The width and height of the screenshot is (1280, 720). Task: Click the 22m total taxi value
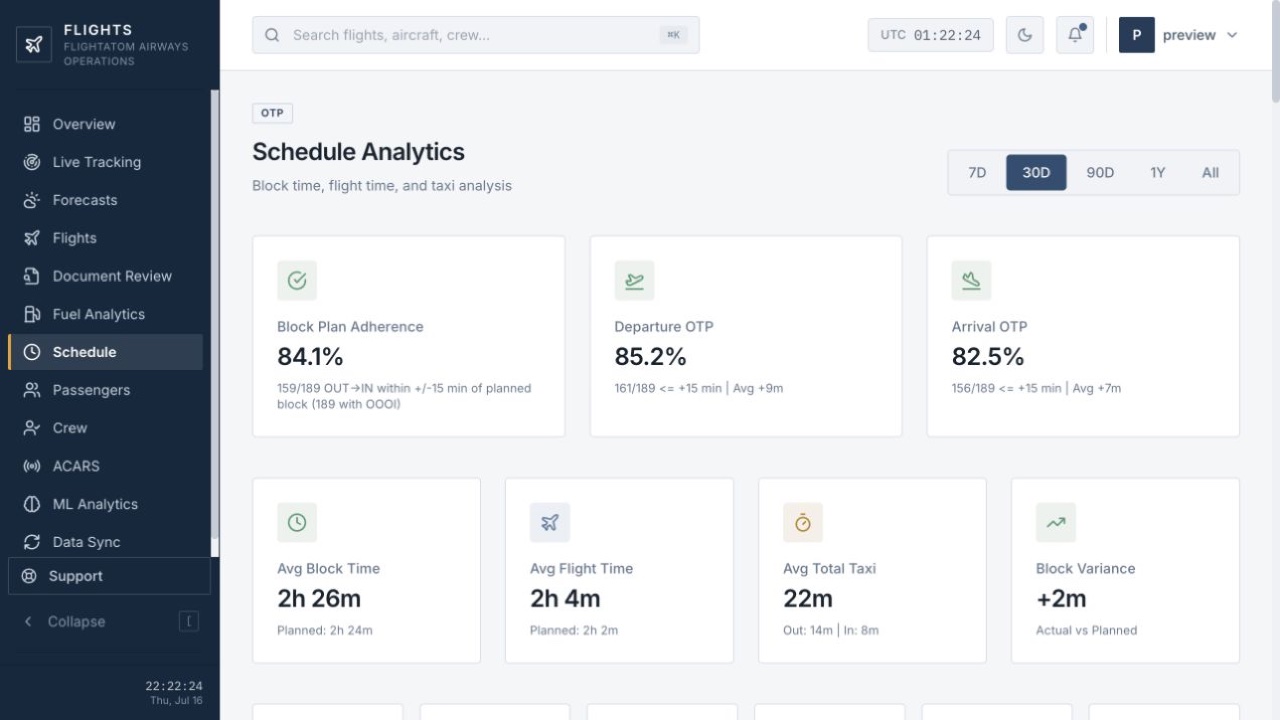pyautogui.click(x=808, y=599)
